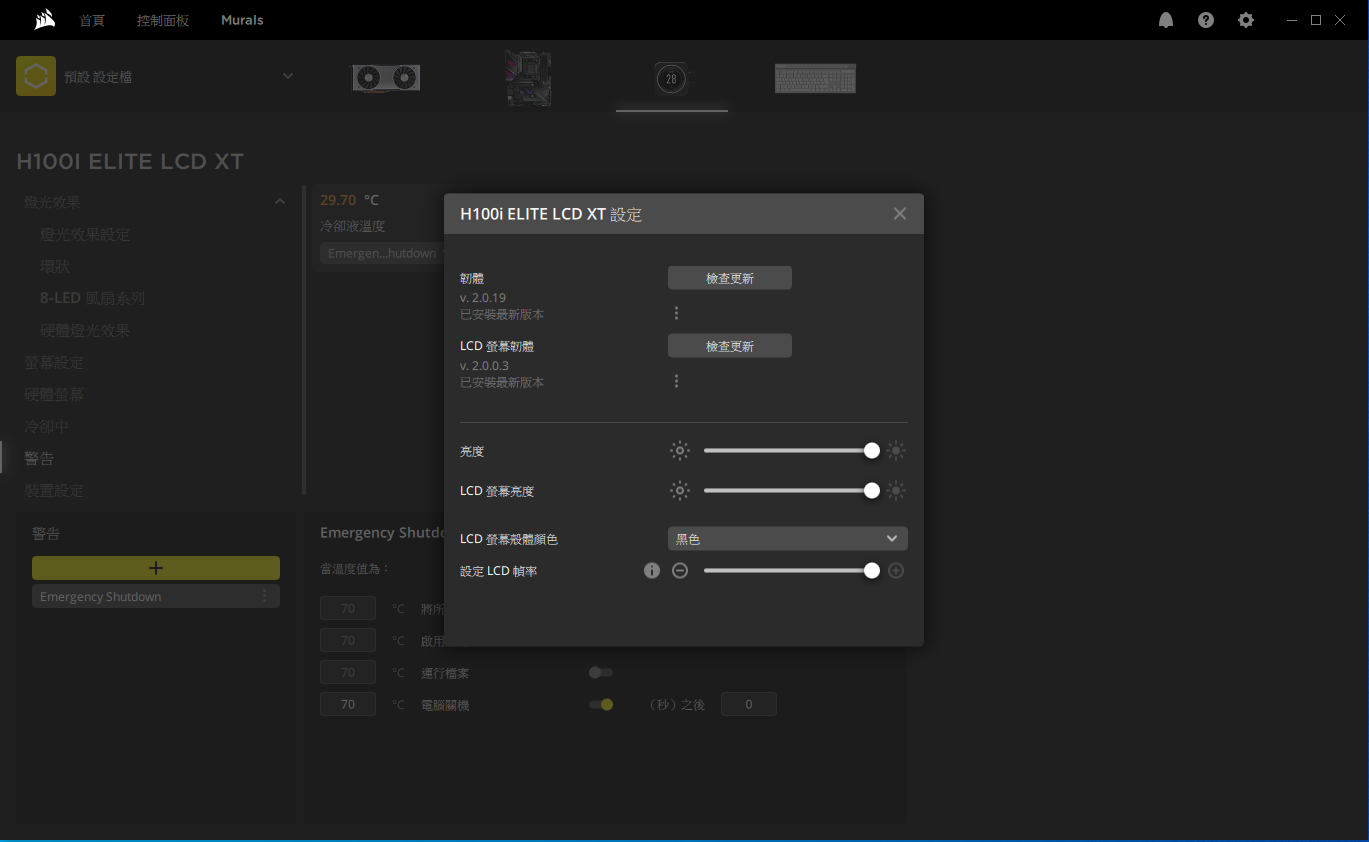Open the three-dot menu under LCD 螢幕韌體

[x=676, y=381]
